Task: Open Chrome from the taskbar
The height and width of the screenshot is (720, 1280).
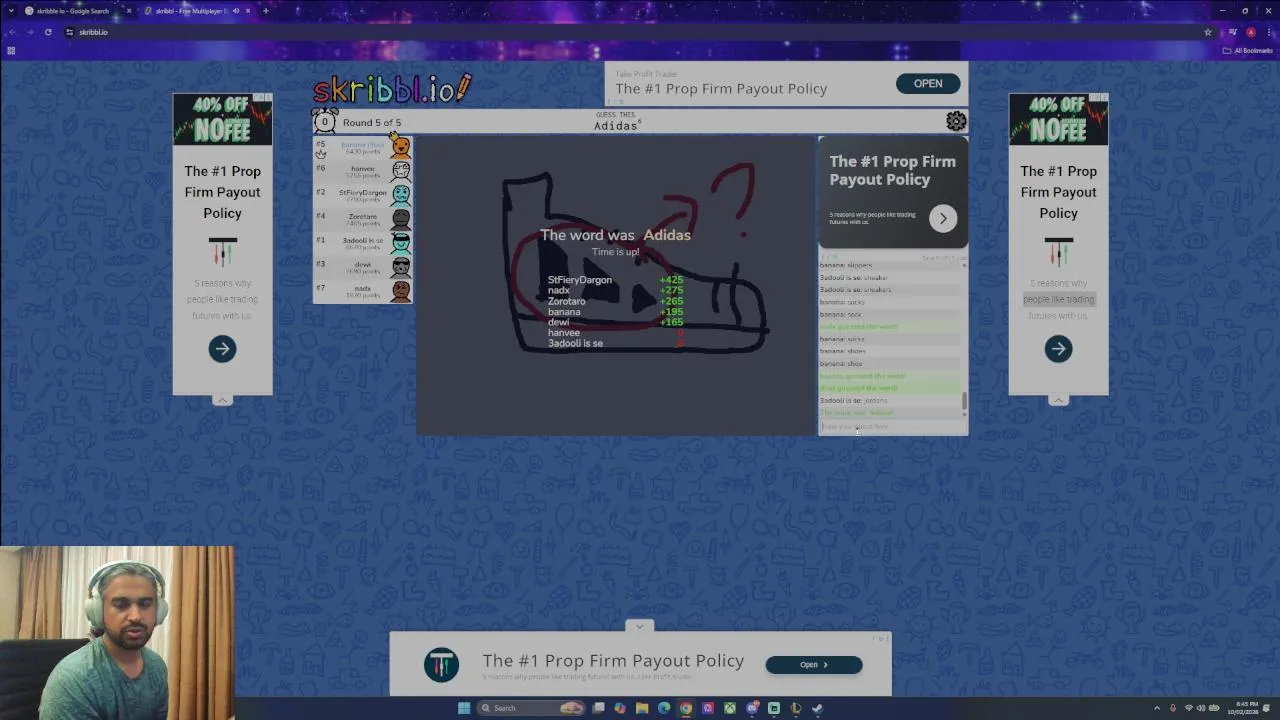Action: click(x=686, y=708)
